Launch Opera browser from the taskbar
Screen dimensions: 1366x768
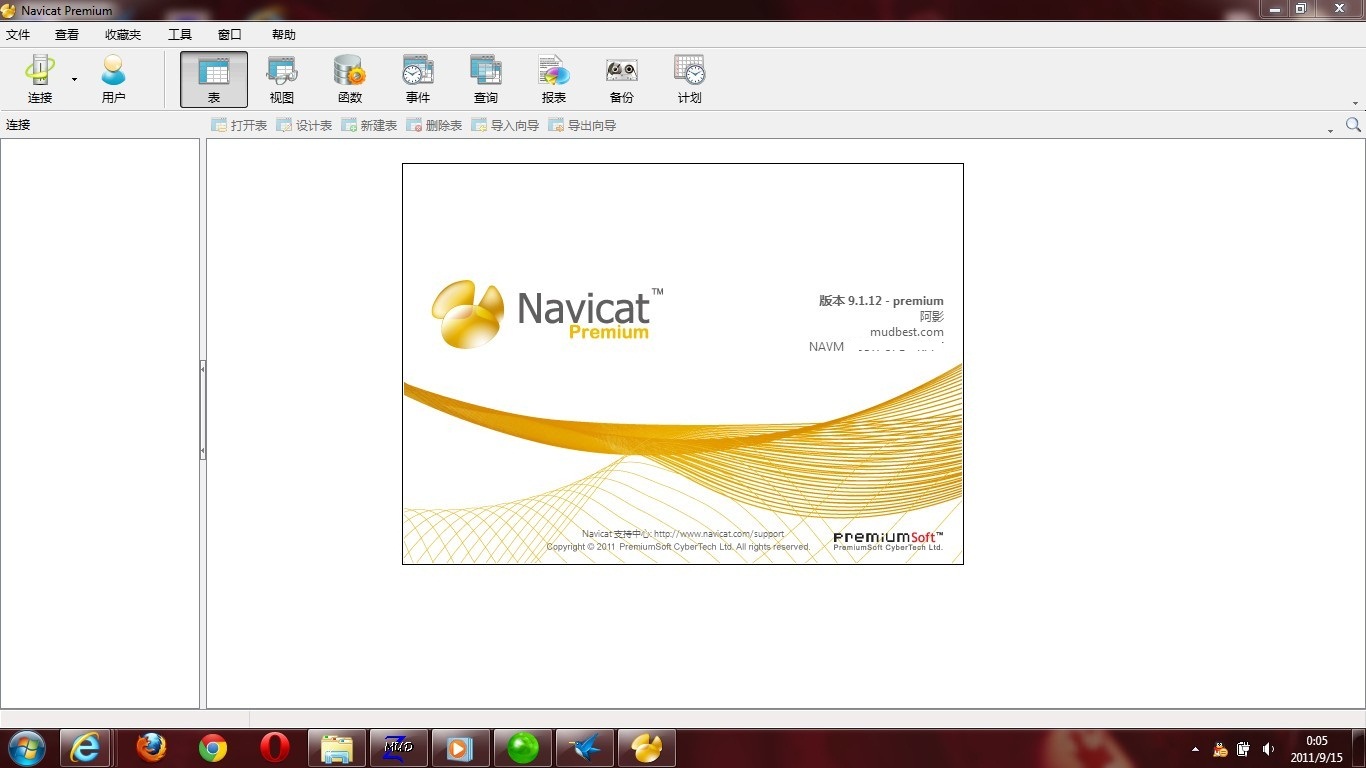[275, 748]
